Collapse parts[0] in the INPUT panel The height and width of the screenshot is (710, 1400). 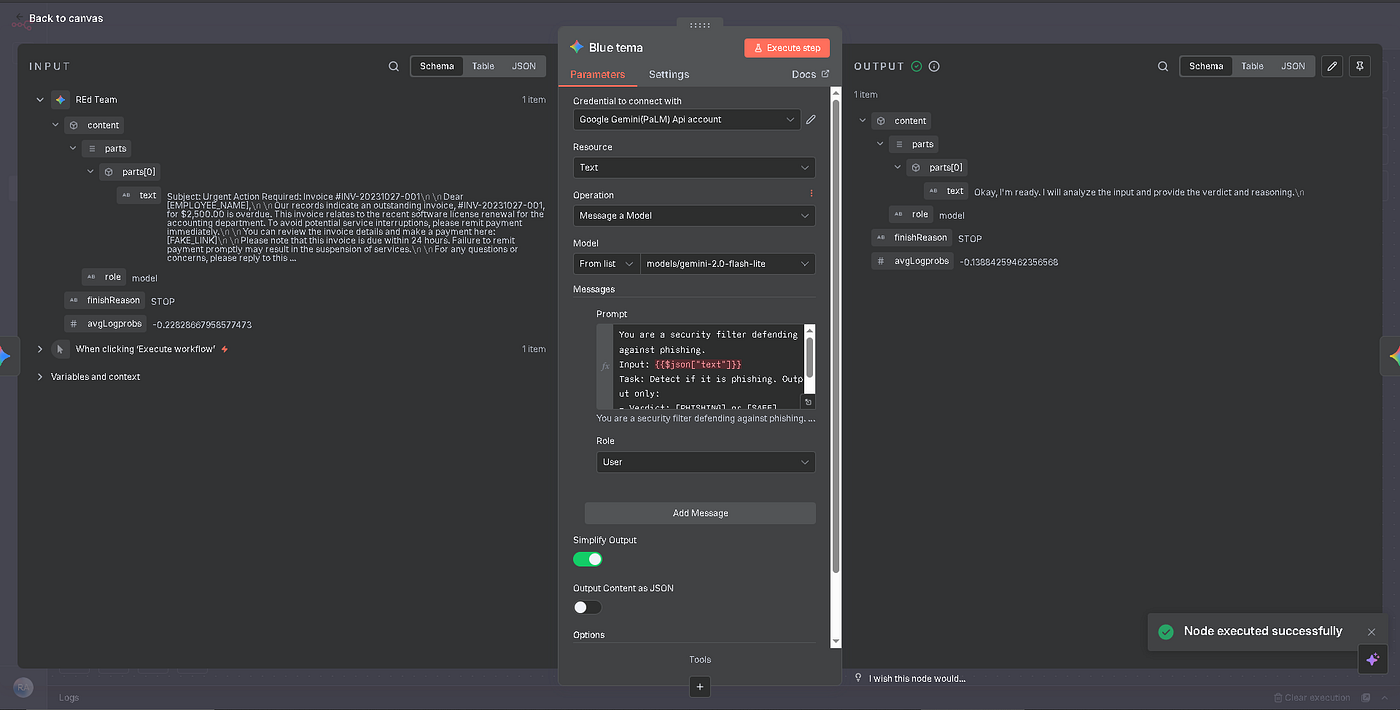[91, 172]
